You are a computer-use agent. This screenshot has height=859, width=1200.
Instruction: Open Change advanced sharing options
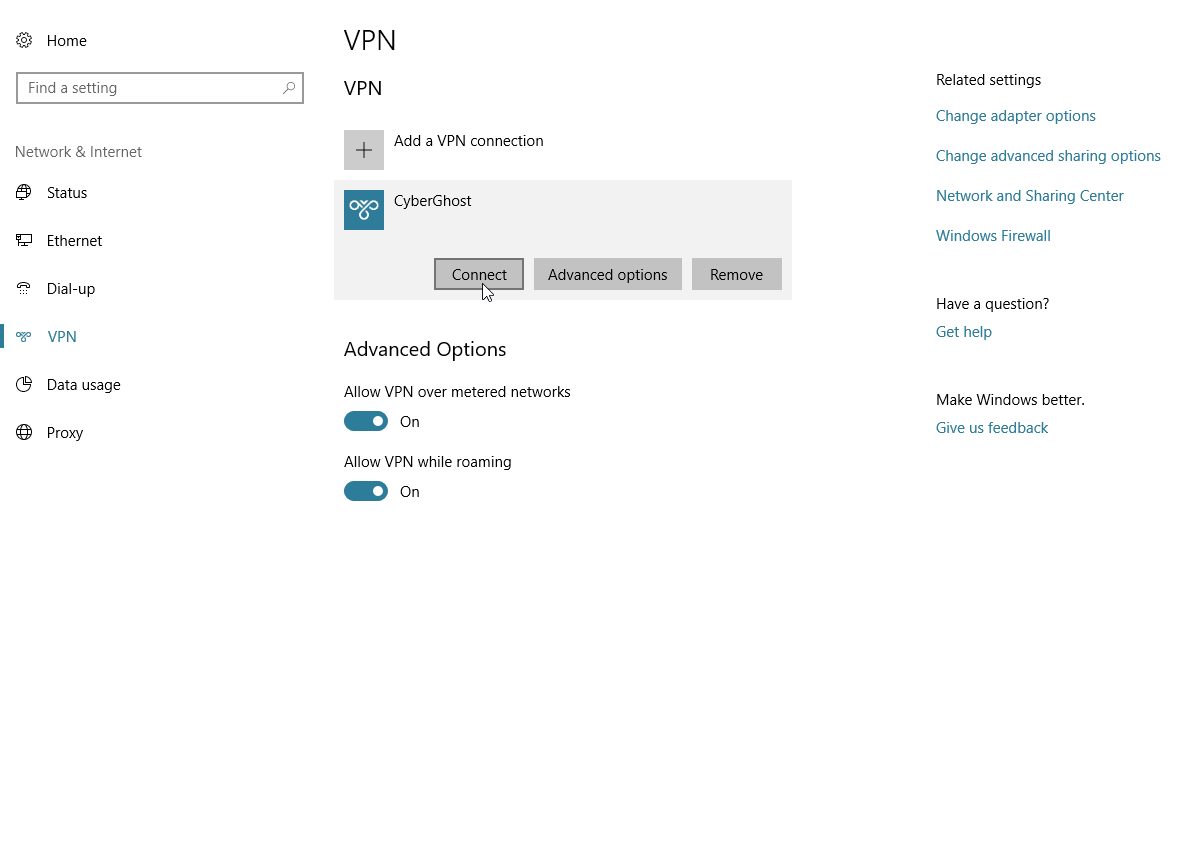[x=1048, y=156]
